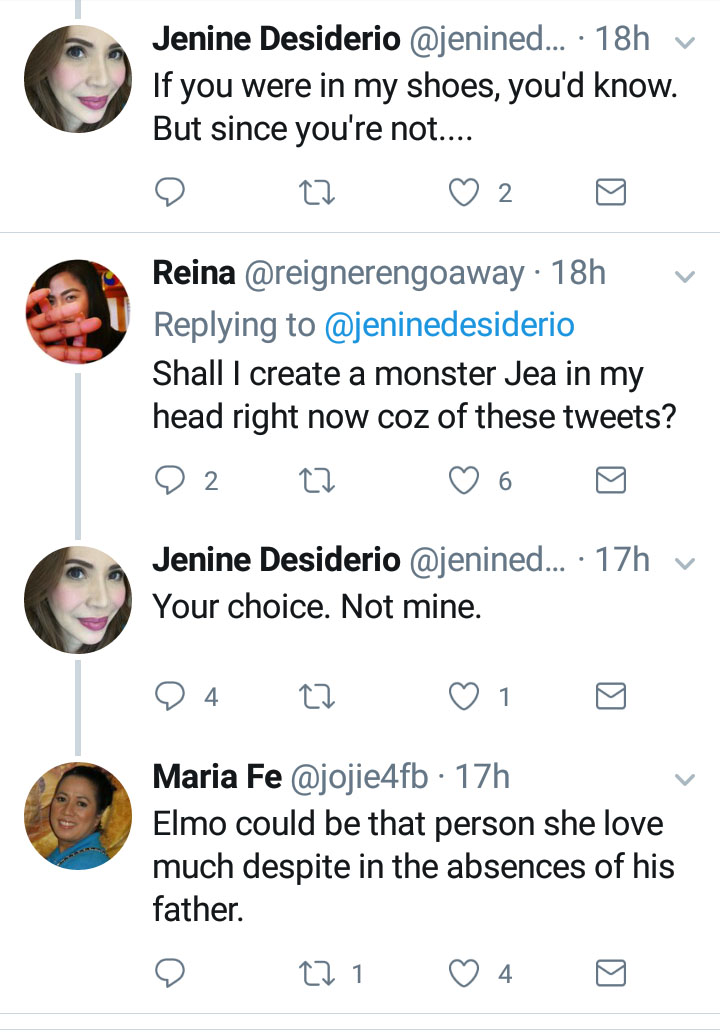Open the chevron menu on Jenine's 17h tweet
This screenshot has height=1034, width=720.
point(686,563)
